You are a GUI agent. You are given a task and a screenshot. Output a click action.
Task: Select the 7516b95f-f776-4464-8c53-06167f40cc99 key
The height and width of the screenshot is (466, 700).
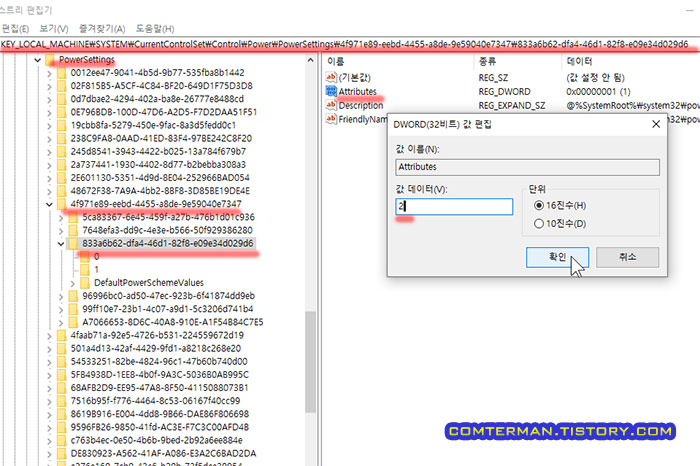click(x=155, y=401)
